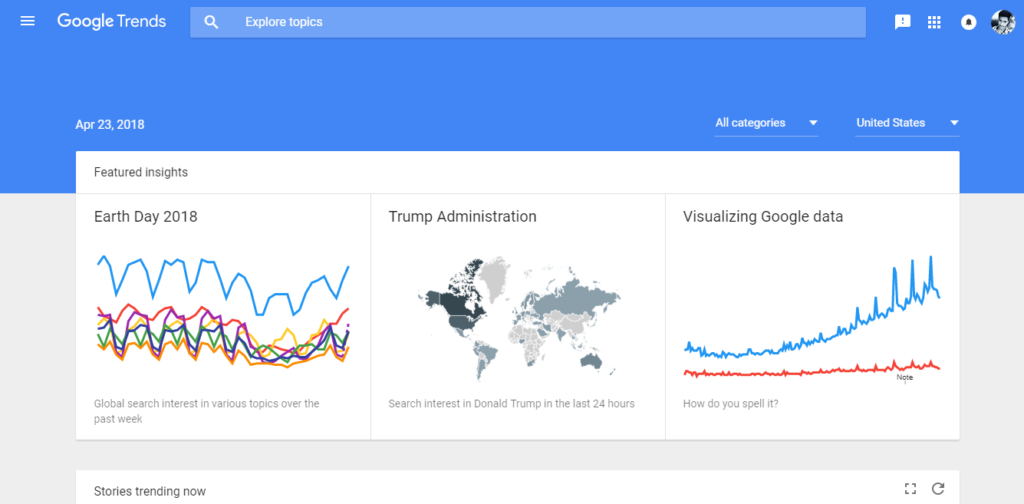Toggle fullscreen for trending stories

click(910, 488)
